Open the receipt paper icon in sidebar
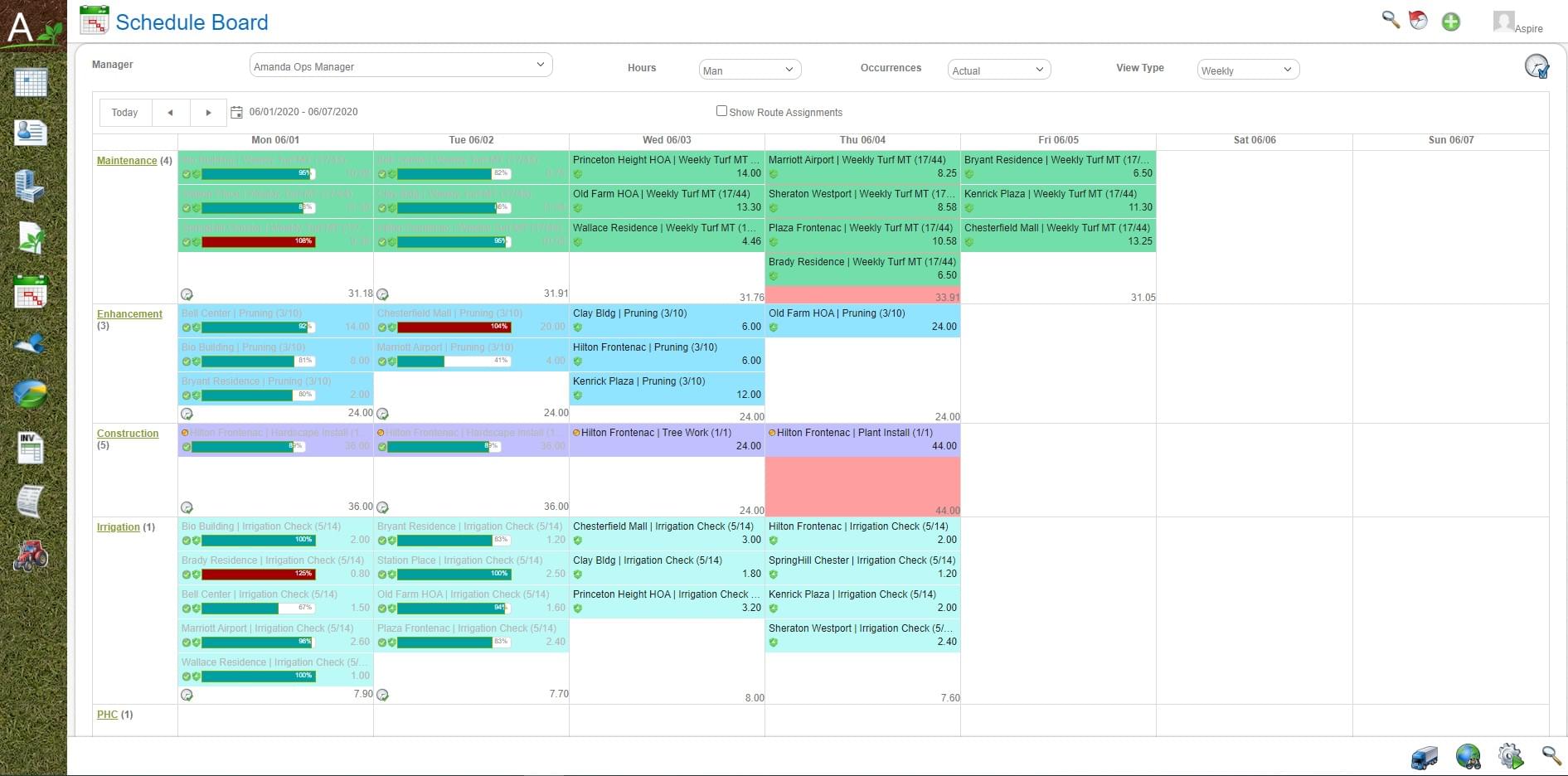 (31, 501)
